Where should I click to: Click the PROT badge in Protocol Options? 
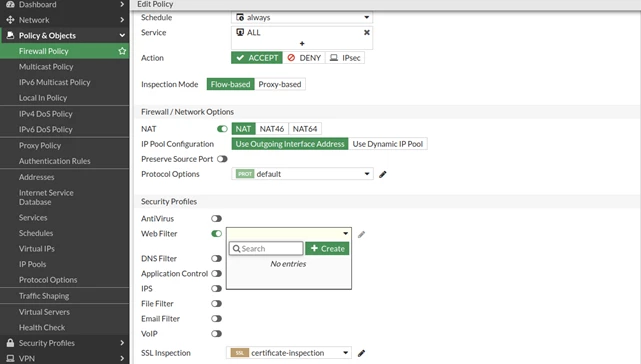point(245,174)
